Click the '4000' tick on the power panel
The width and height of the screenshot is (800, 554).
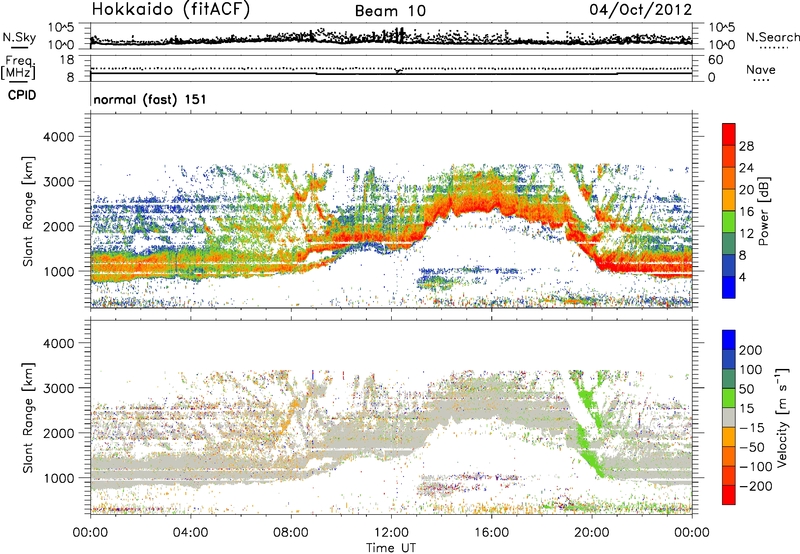(58, 137)
